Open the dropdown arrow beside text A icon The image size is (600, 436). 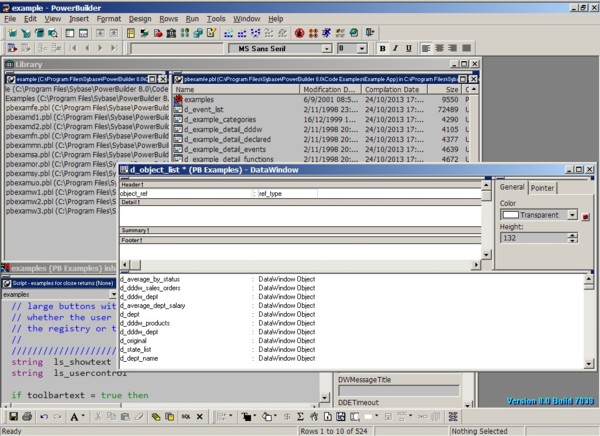point(83,416)
